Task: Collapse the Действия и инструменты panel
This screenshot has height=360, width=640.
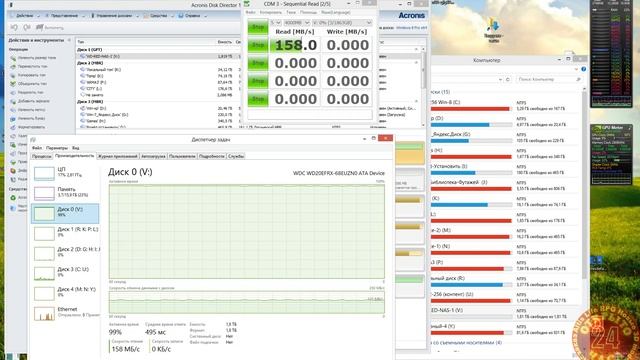Action: [x=69, y=40]
